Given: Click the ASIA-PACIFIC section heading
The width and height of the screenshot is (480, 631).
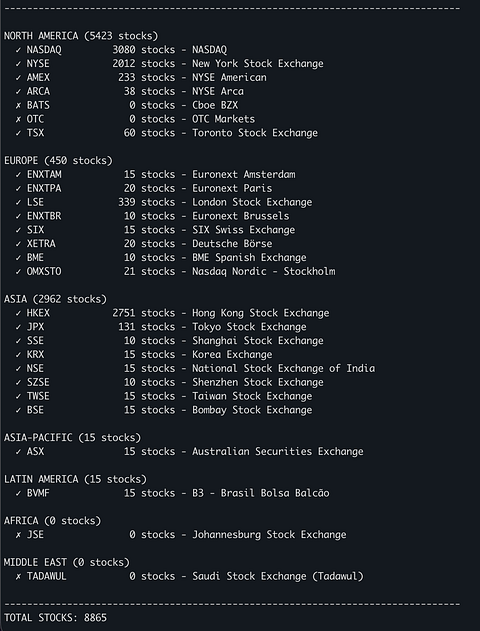Looking at the screenshot, I should [x=72, y=437].
